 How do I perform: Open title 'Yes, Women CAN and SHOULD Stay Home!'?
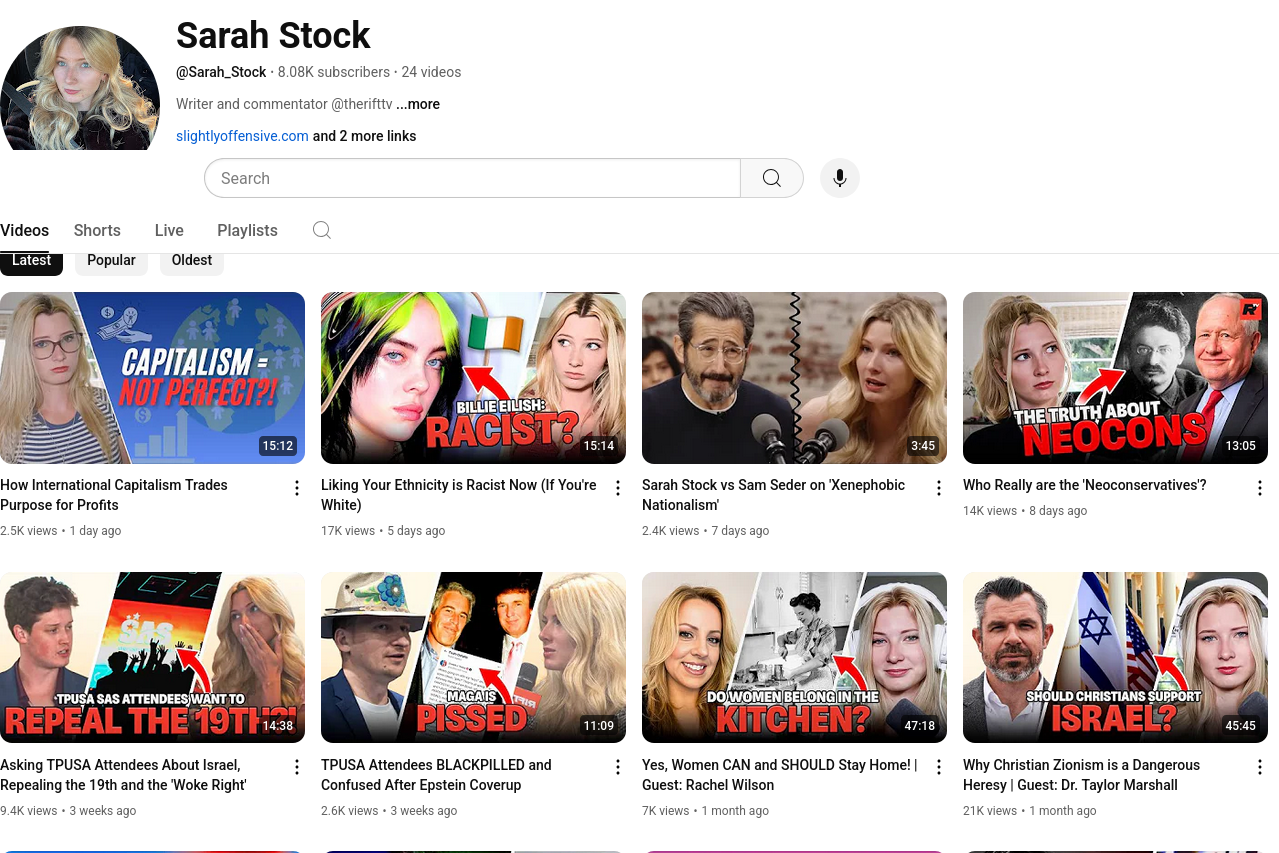coord(780,775)
